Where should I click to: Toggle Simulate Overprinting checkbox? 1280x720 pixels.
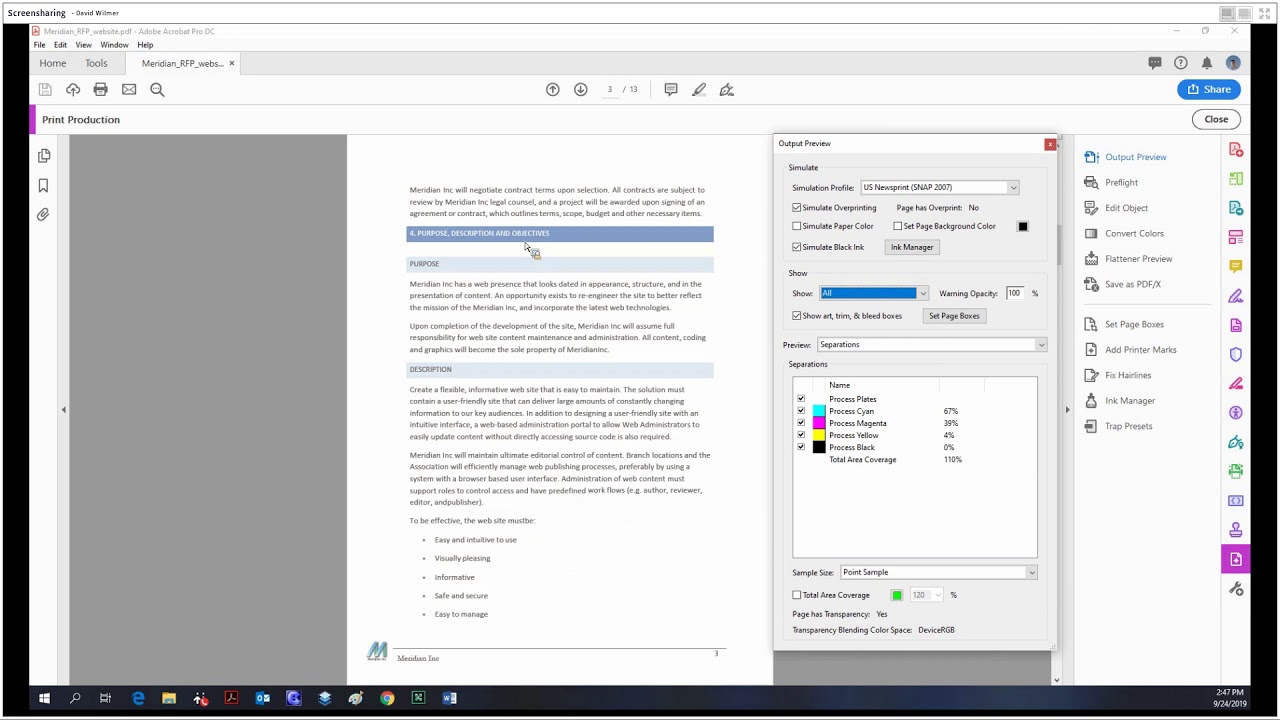point(797,208)
